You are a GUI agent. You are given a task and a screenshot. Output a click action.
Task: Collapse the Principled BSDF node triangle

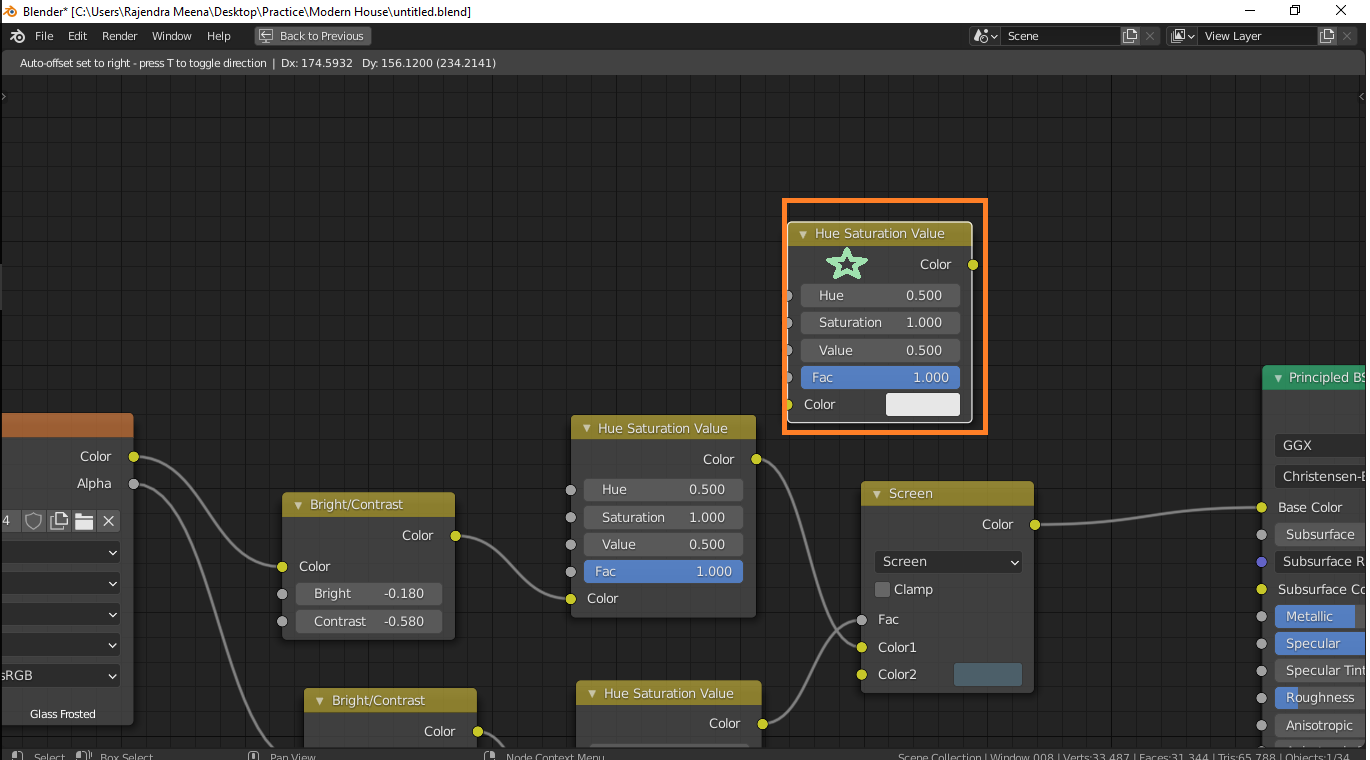pyautogui.click(x=1278, y=378)
